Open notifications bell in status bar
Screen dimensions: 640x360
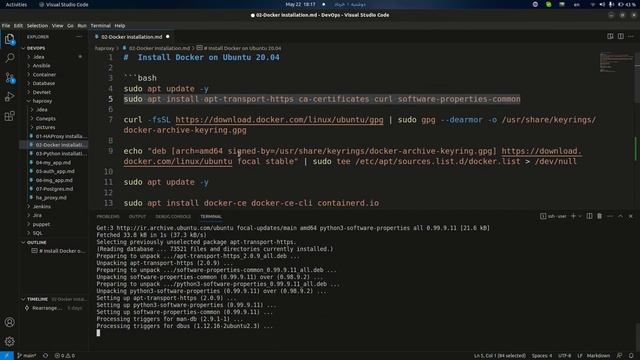[631, 356]
